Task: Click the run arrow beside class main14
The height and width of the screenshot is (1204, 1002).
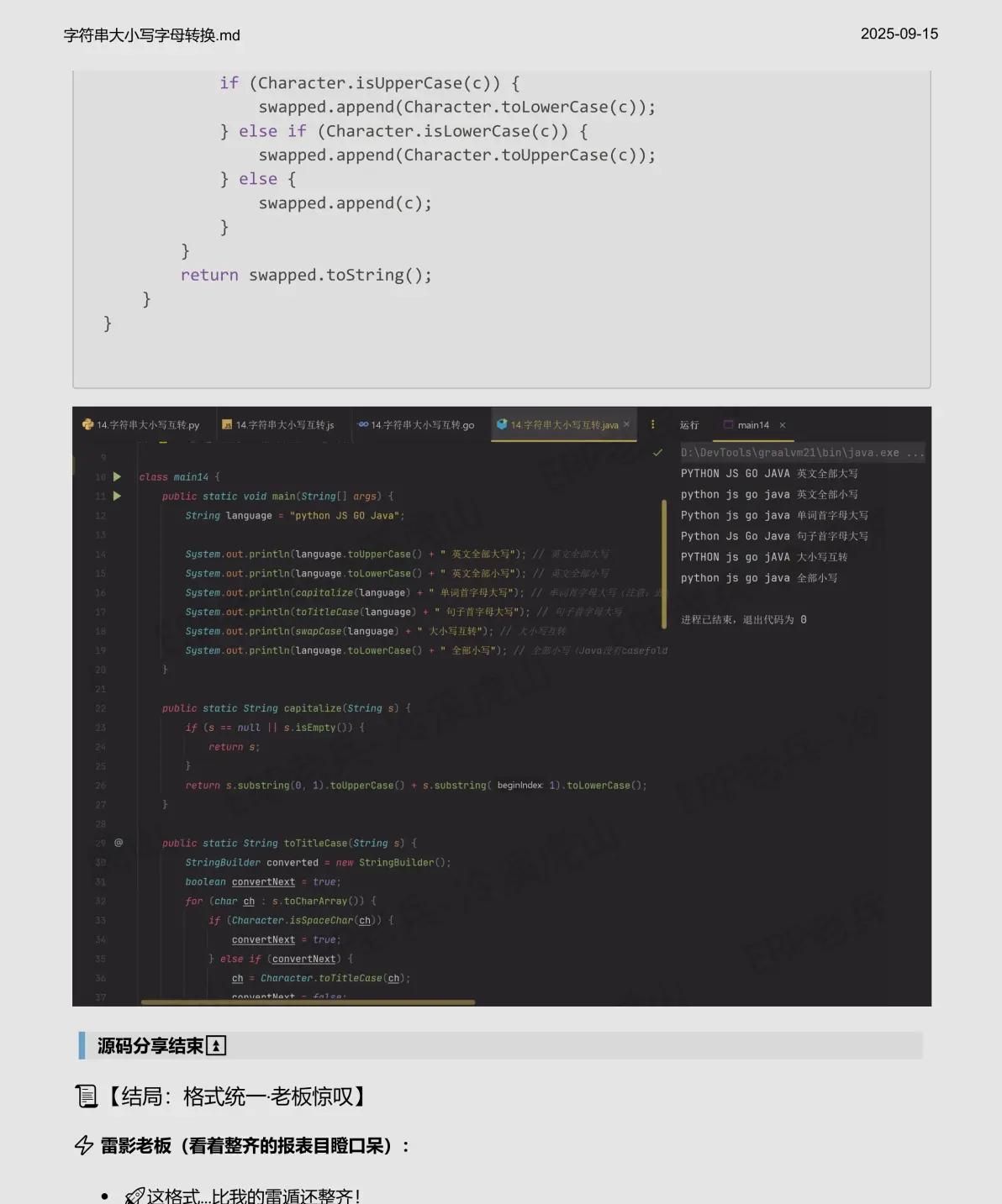Action: click(118, 476)
